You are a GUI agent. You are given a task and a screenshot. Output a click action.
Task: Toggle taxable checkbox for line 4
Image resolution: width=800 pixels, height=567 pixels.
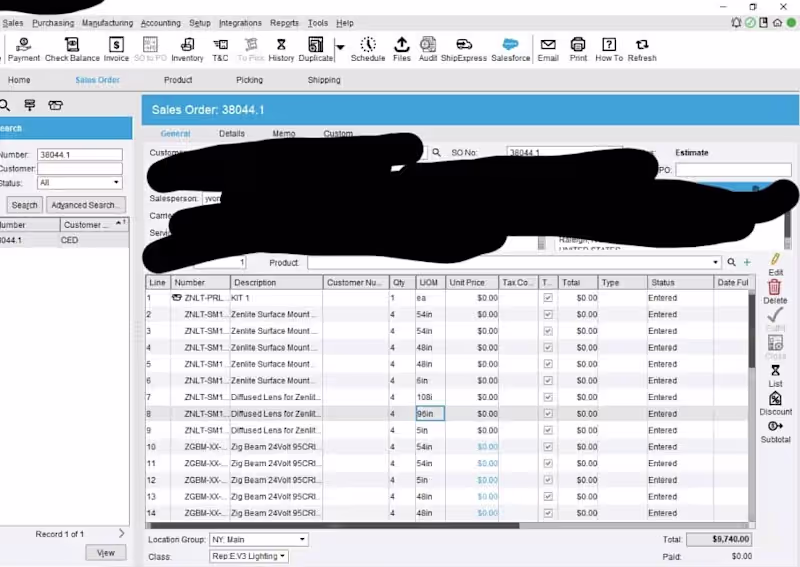coord(548,348)
